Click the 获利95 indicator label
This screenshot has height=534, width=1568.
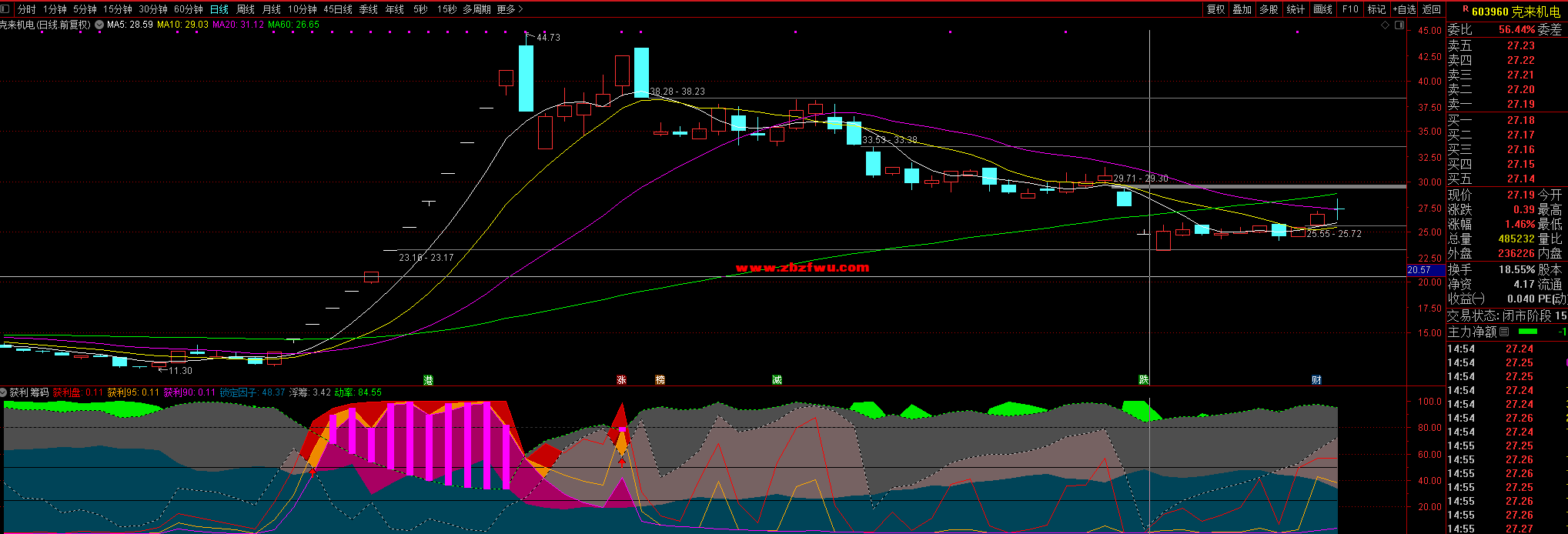pos(133,392)
